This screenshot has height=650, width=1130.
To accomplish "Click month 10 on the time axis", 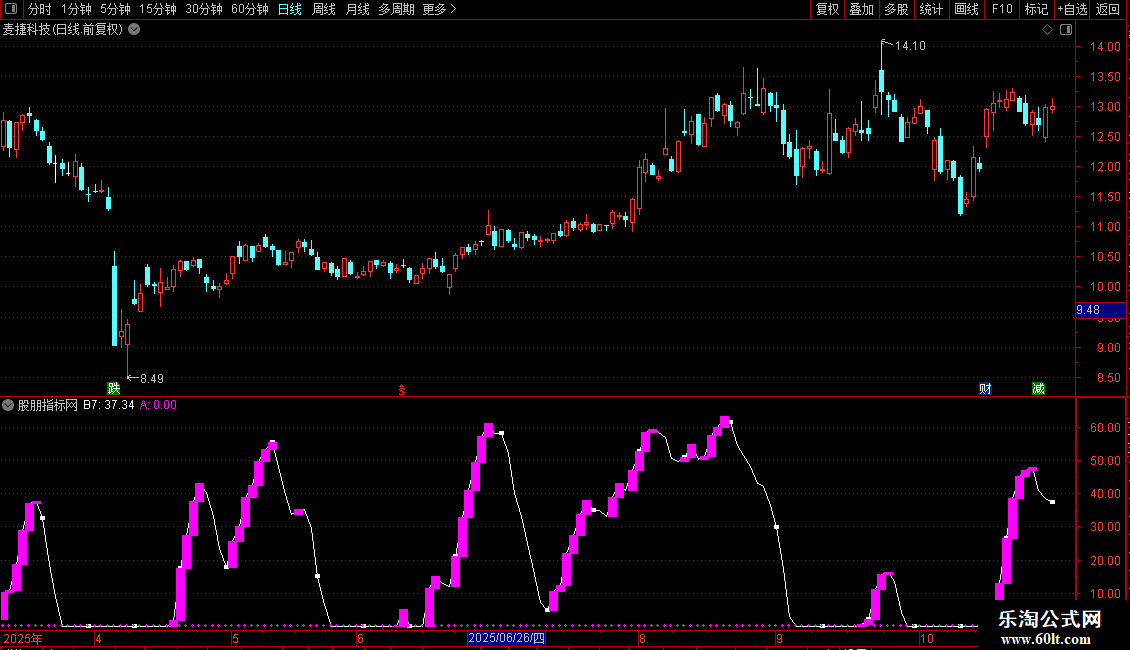I will click(x=927, y=638).
